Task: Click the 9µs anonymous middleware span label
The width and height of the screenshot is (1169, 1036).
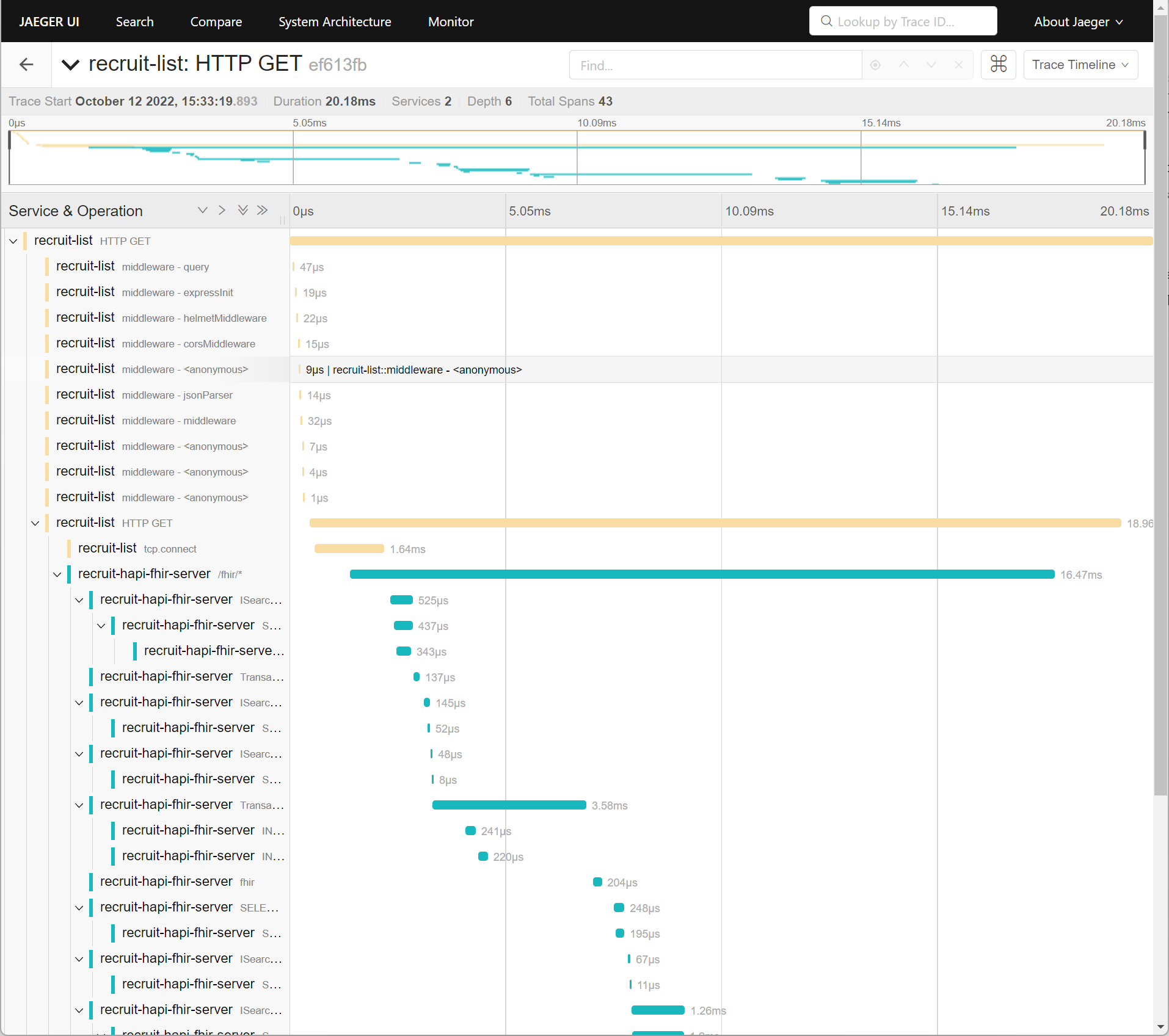Action: [413, 370]
